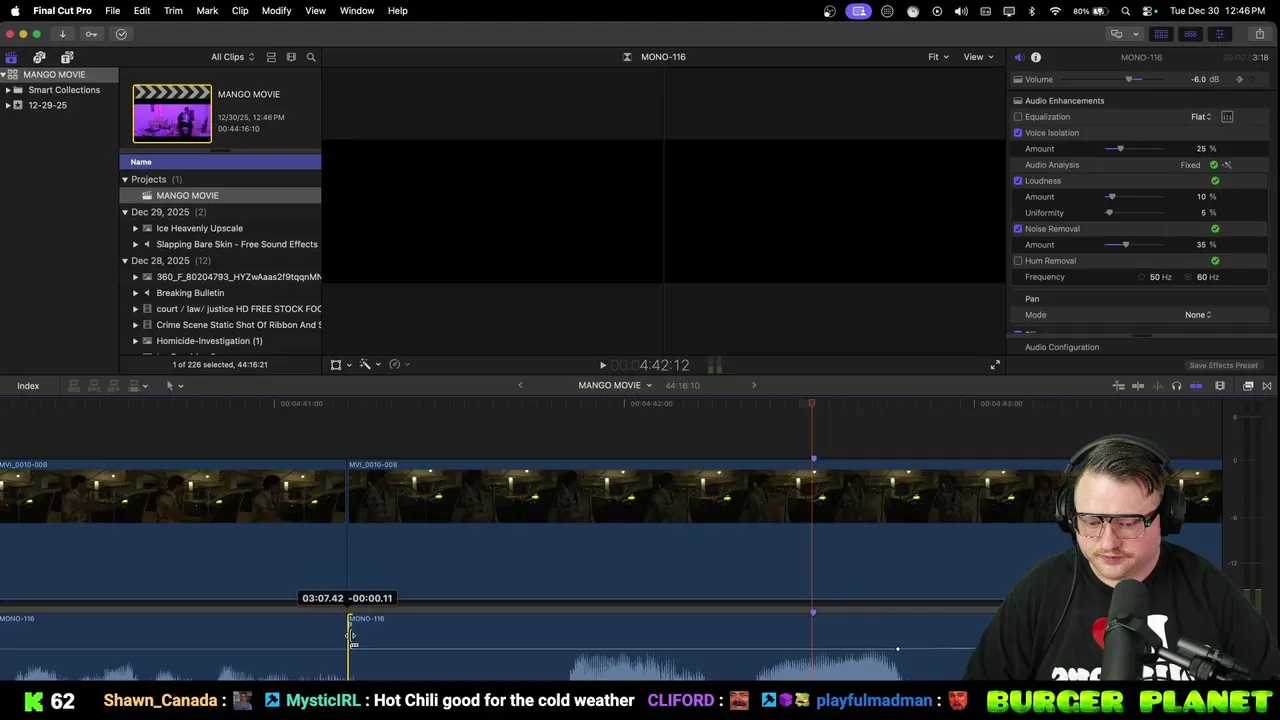
Task: Click the viewer play button
Action: click(602, 366)
